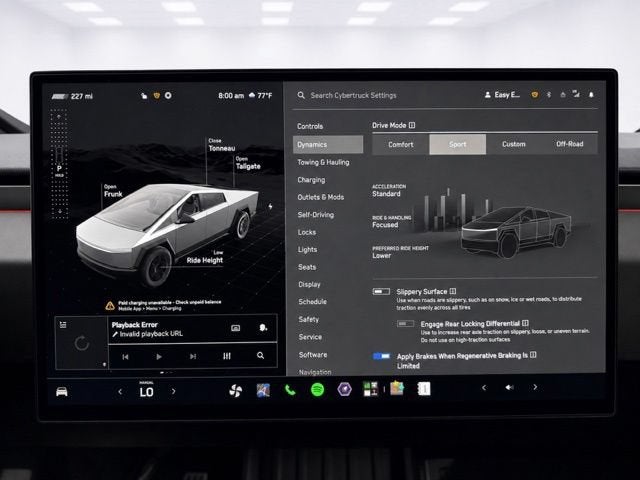This screenshot has height=480, width=640.
Task: Click the volume speaker icon
Action: tap(509, 387)
